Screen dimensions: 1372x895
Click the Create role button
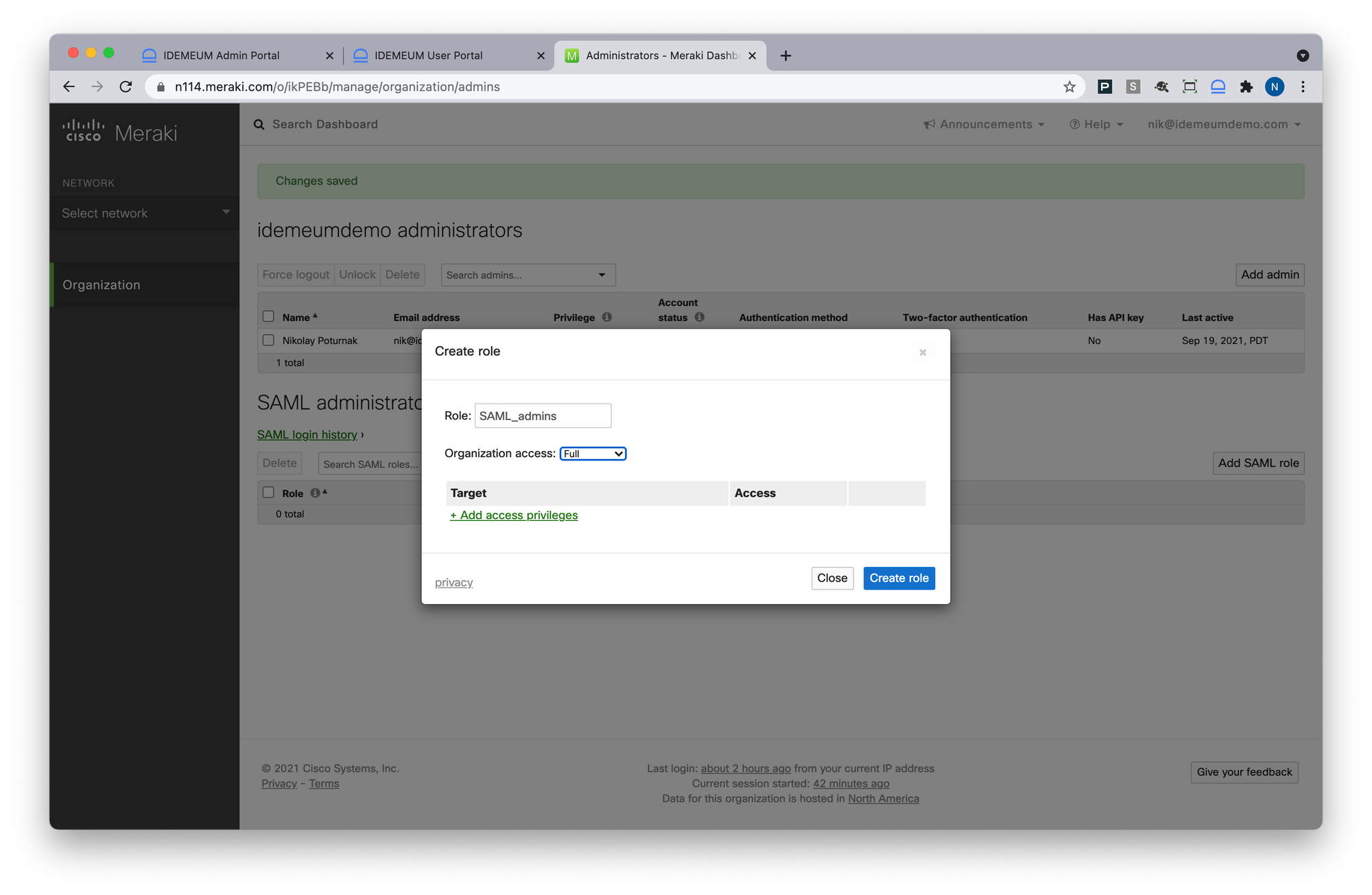tap(899, 578)
